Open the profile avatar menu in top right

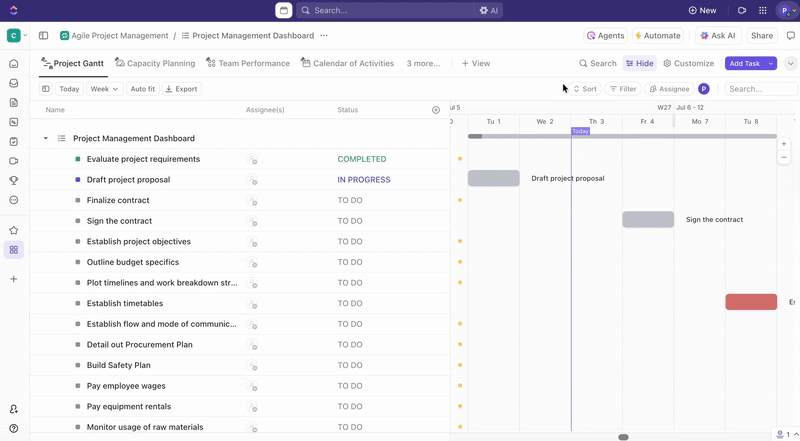tap(787, 10)
